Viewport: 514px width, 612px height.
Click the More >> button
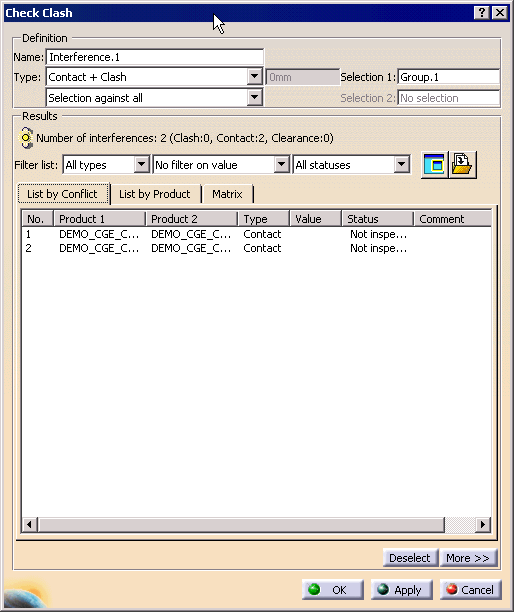point(468,558)
